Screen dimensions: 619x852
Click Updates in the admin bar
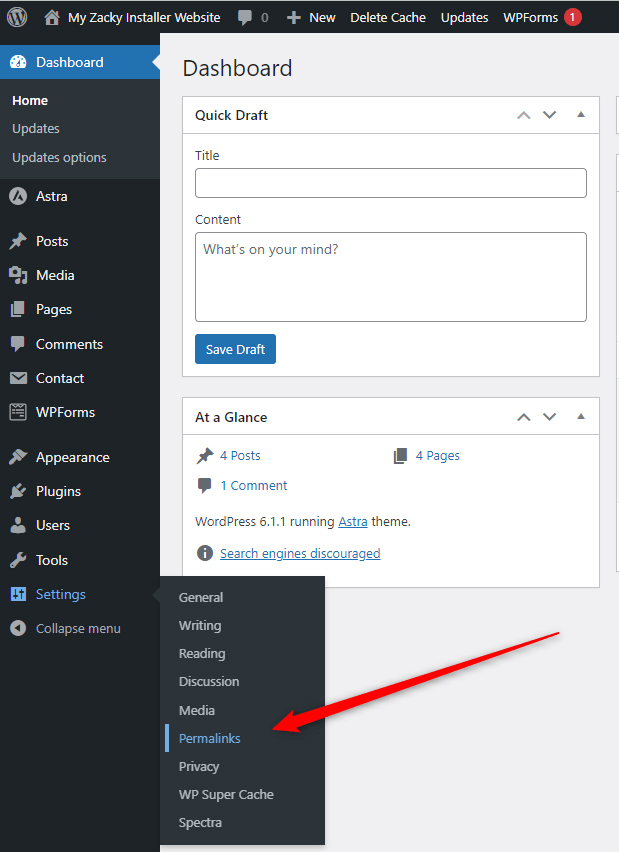pos(464,17)
